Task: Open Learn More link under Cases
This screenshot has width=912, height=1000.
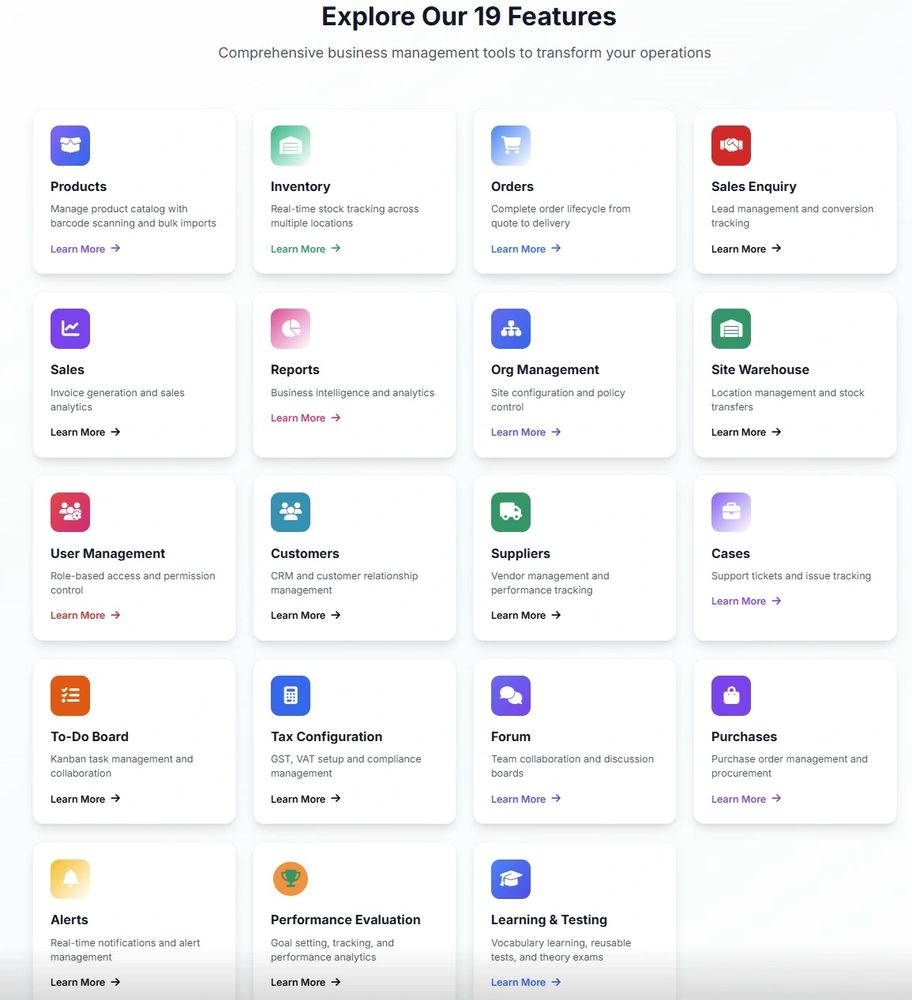Action: click(746, 601)
